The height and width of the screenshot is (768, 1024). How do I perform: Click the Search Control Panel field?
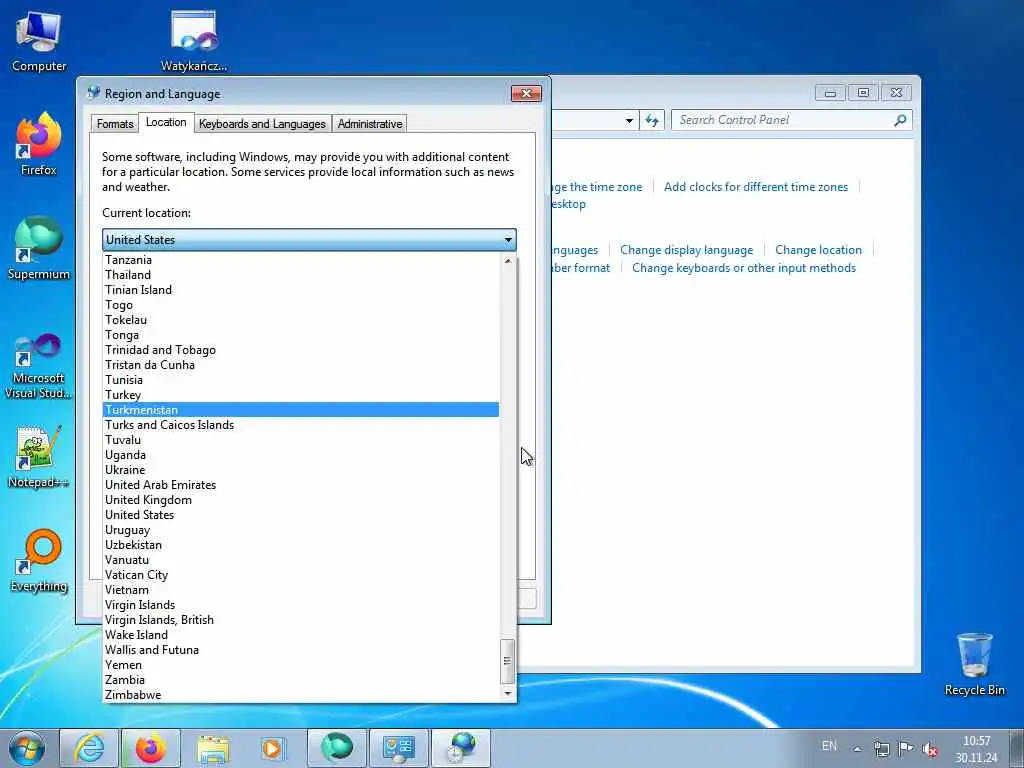784,120
